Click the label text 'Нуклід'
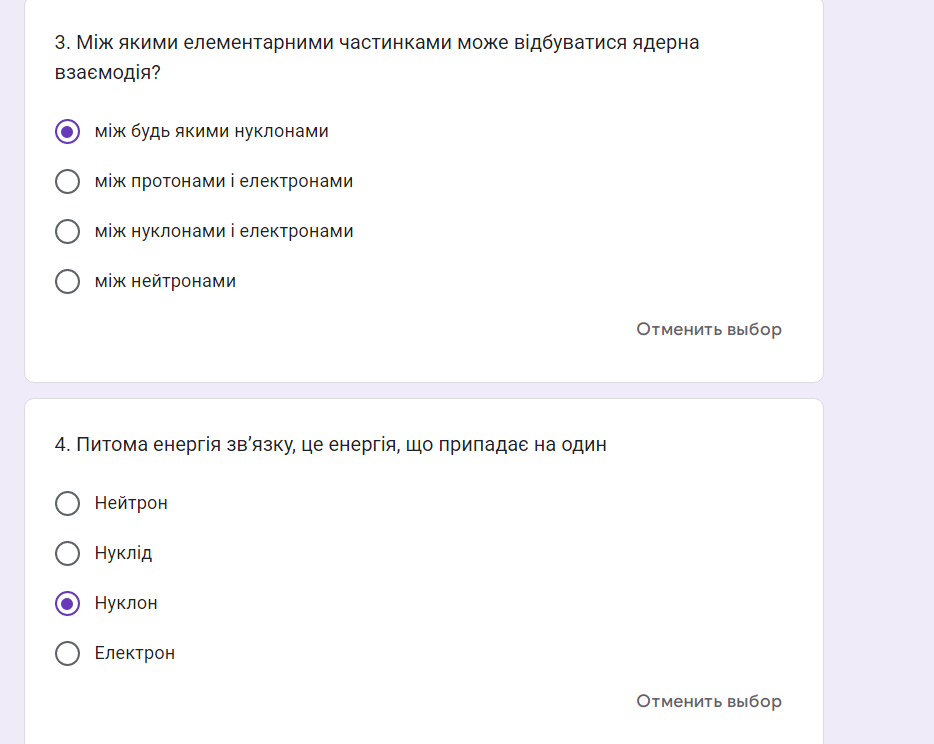This screenshot has height=744, width=934. click(123, 553)
